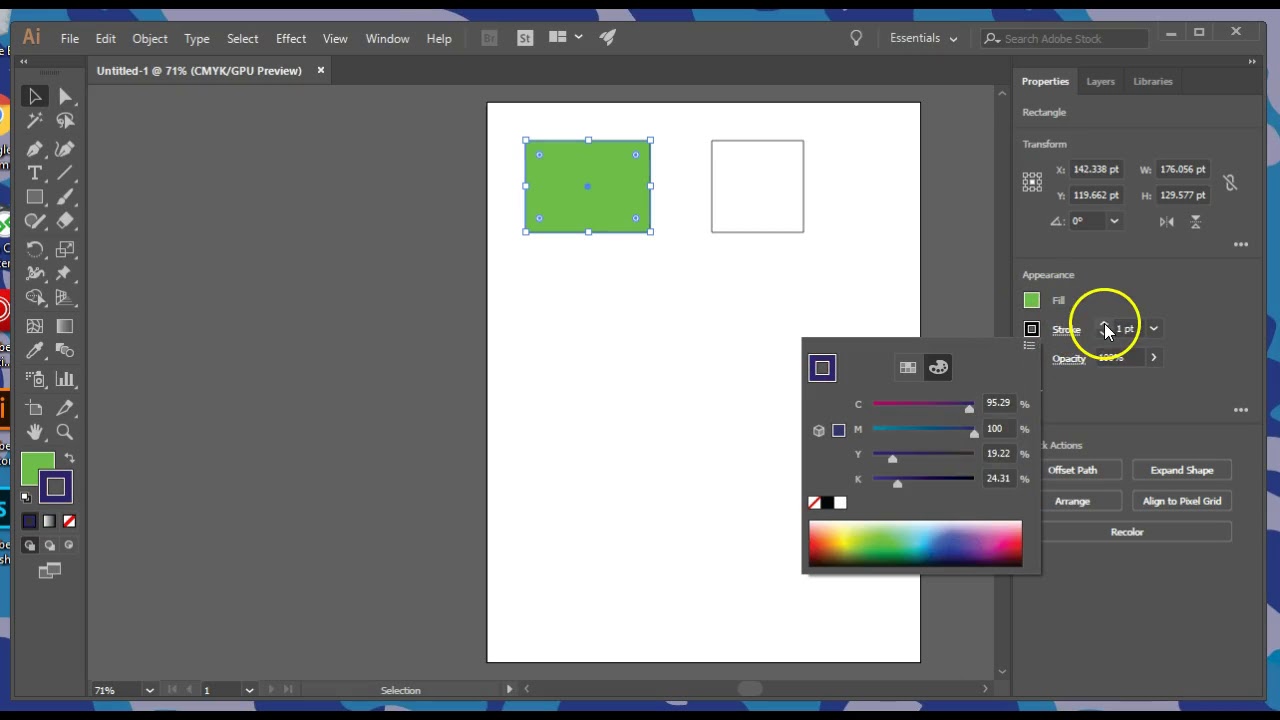
Task: Switch color popup to Color Mixer view
Action: [x=938, y=368]
